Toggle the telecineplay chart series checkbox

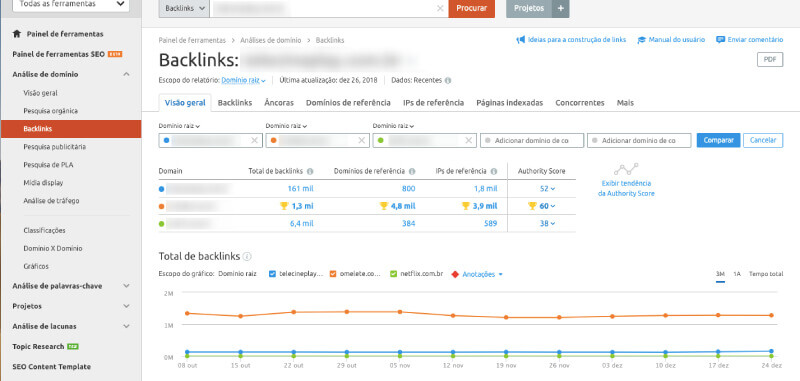pyautogui.click(x=273, y=274)
